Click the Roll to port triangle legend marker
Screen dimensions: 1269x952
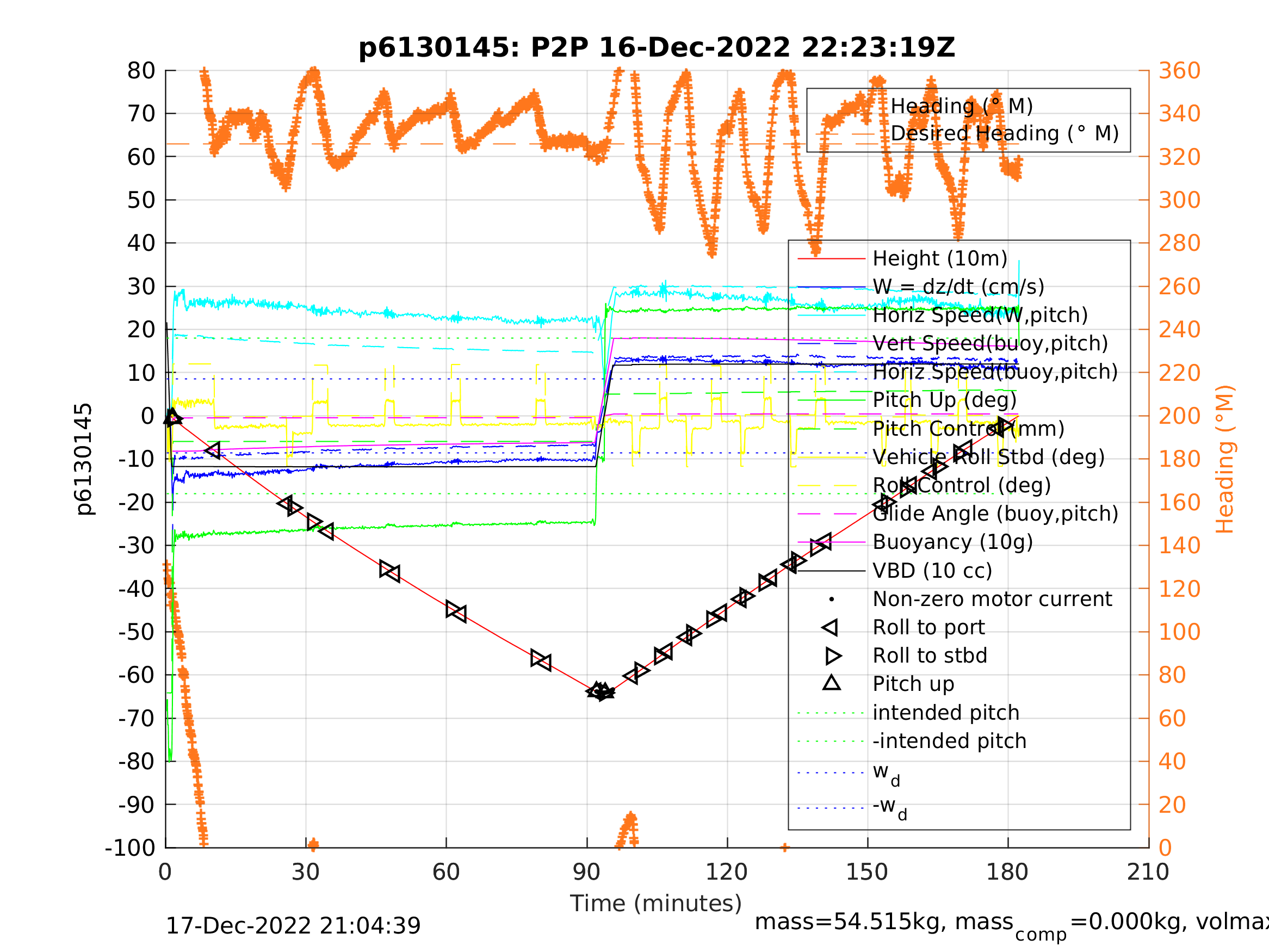click(831, 628)
